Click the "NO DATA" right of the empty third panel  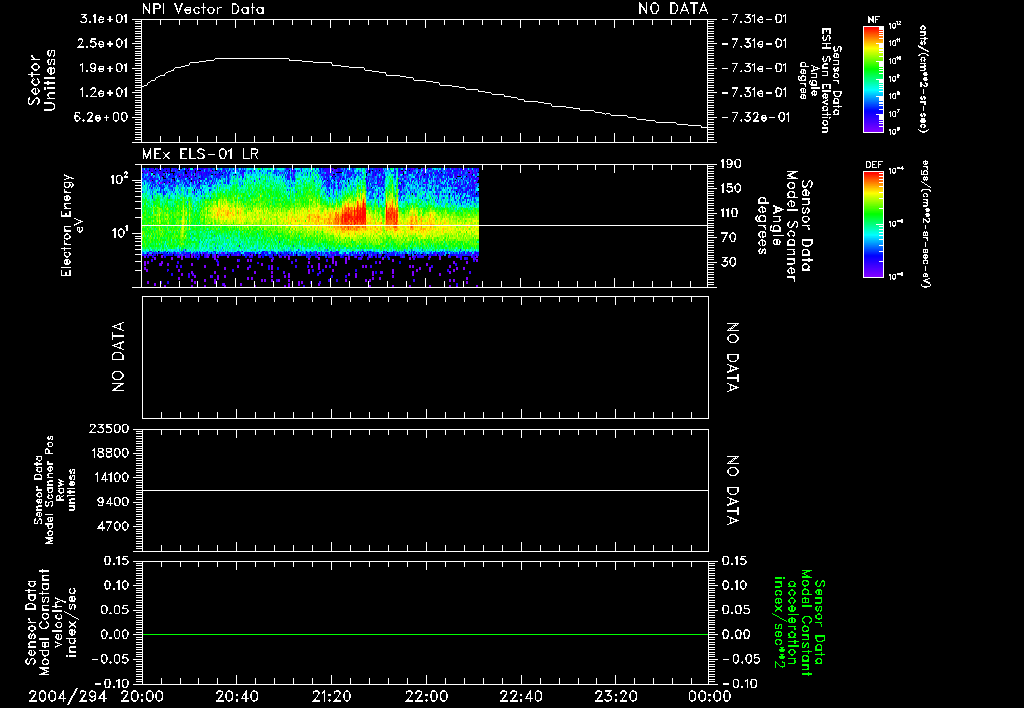732,357
